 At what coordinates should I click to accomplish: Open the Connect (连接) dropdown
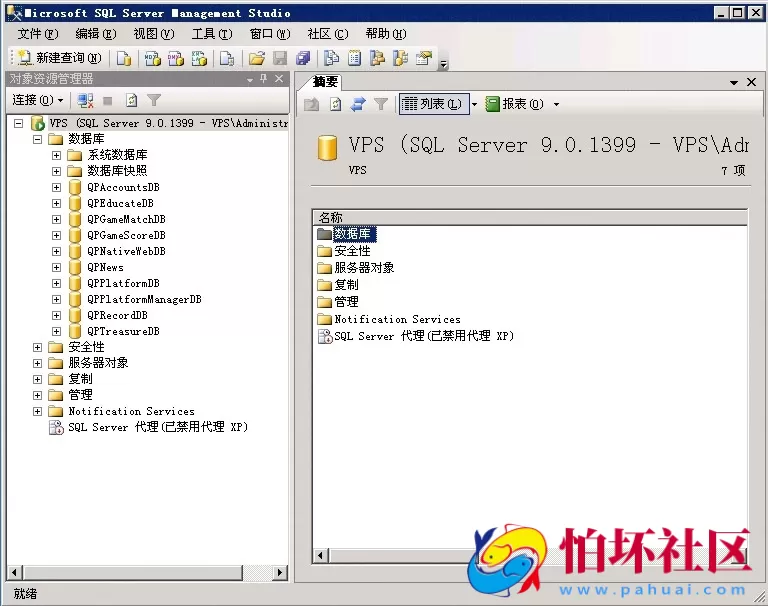point(38,100)
